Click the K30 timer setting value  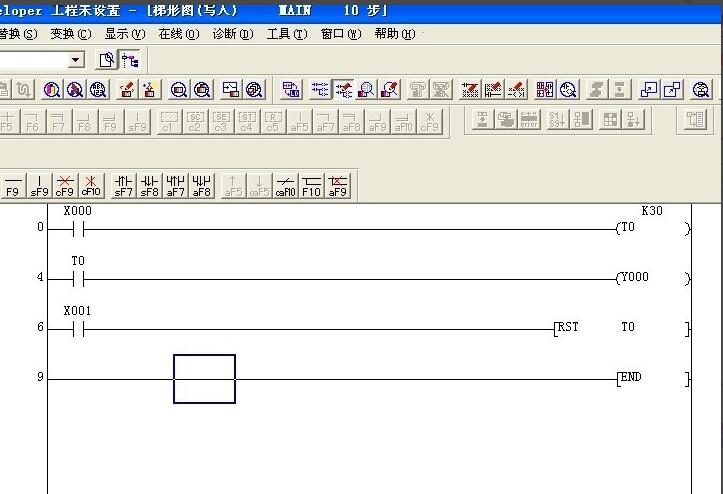(652, 211)
